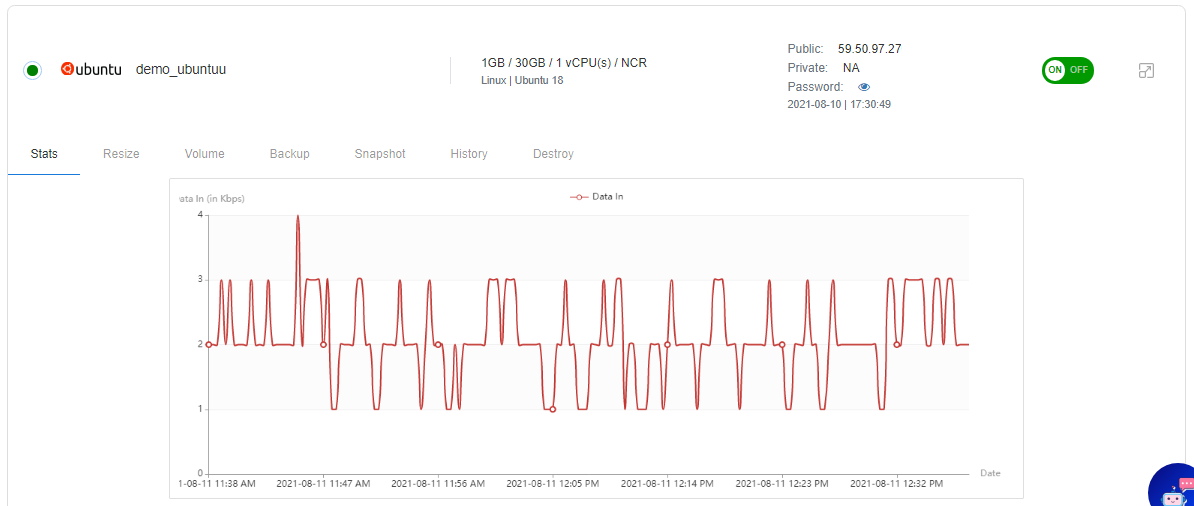Reveal password with the eye icon

point(864,87)
